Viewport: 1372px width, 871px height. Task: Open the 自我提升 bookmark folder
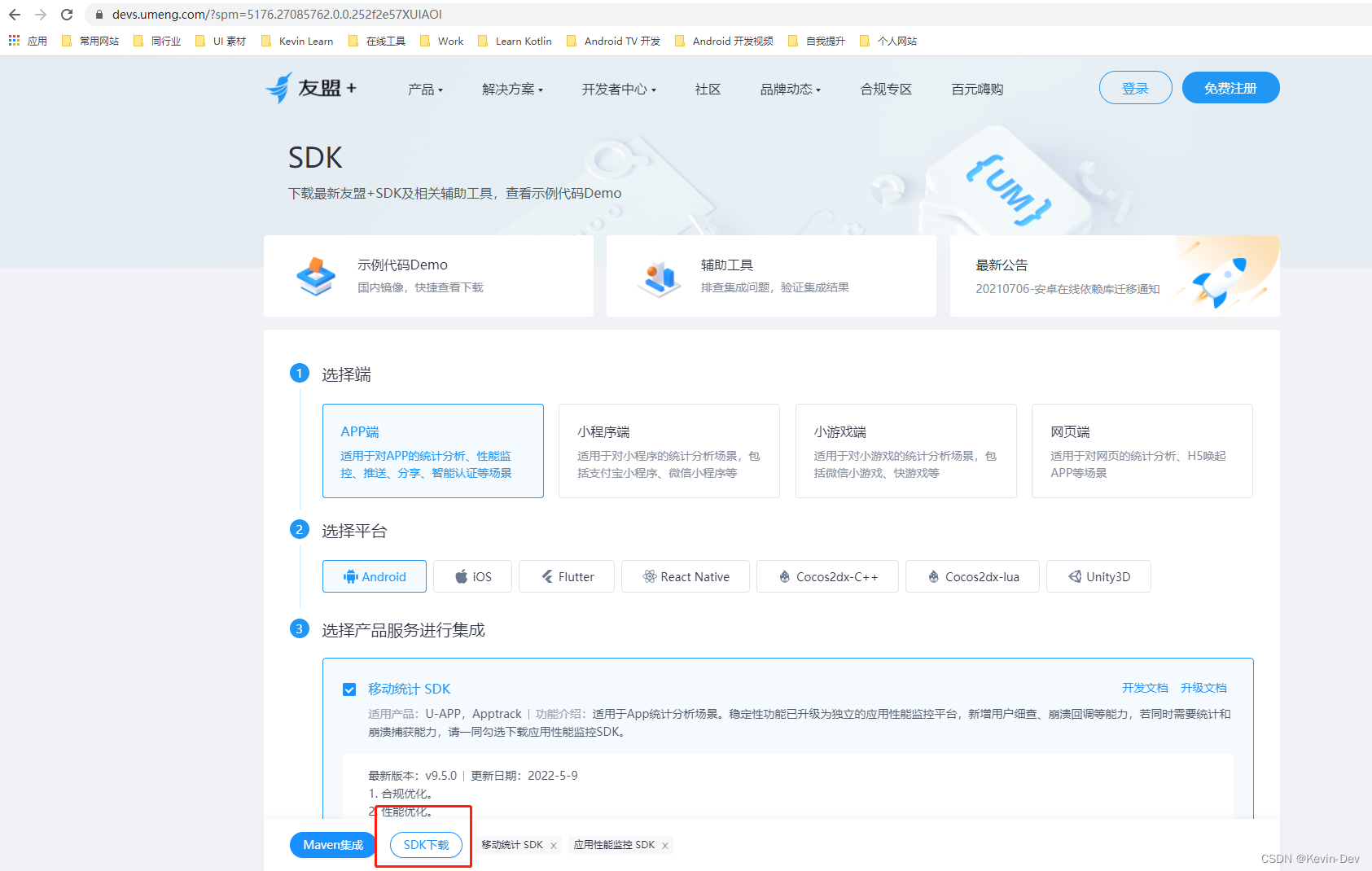[817, 41]
